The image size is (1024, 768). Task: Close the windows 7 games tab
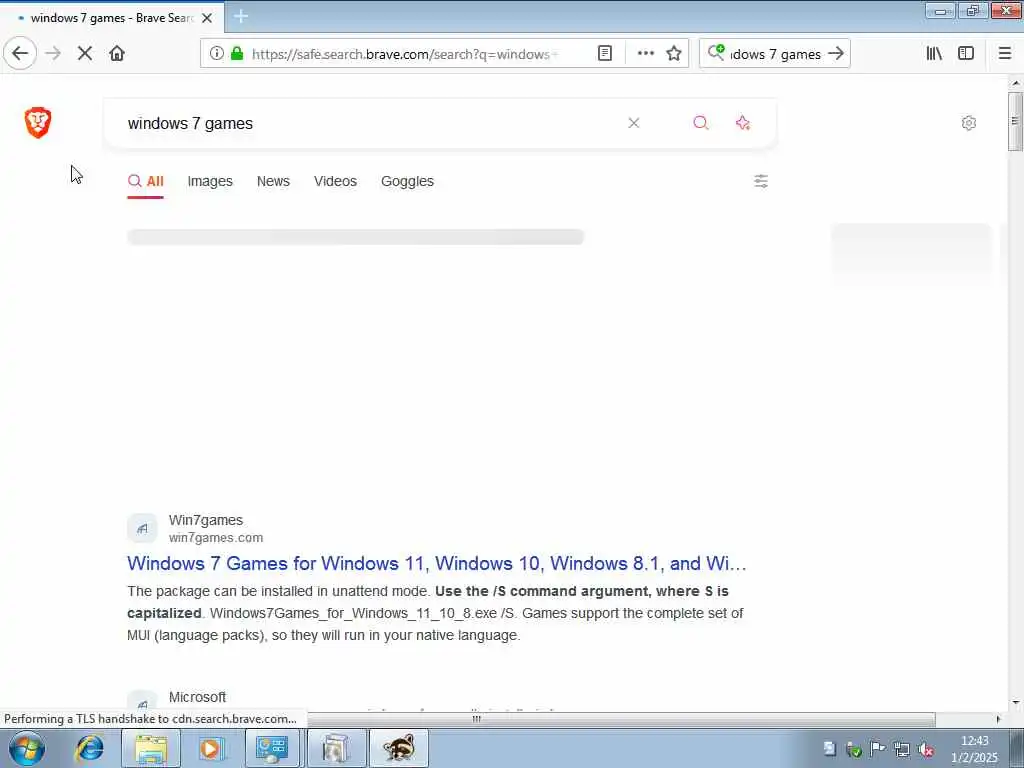coord(207,18)
